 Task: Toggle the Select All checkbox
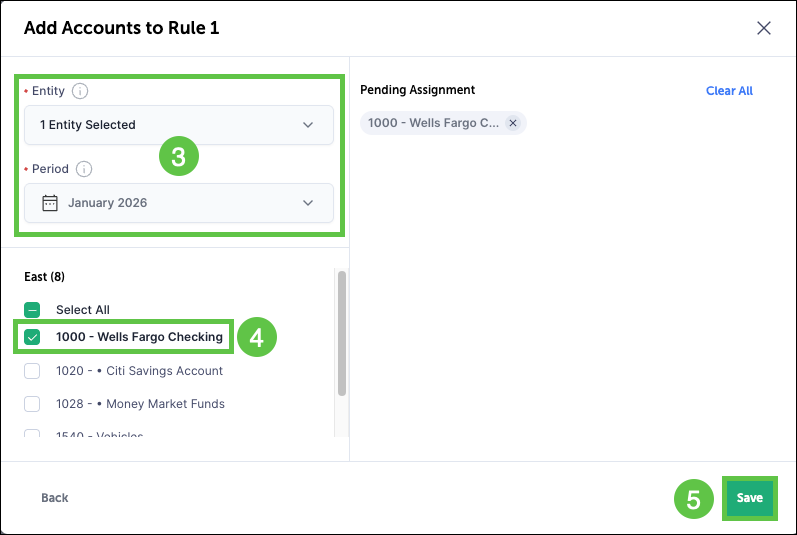coord(32,310)
